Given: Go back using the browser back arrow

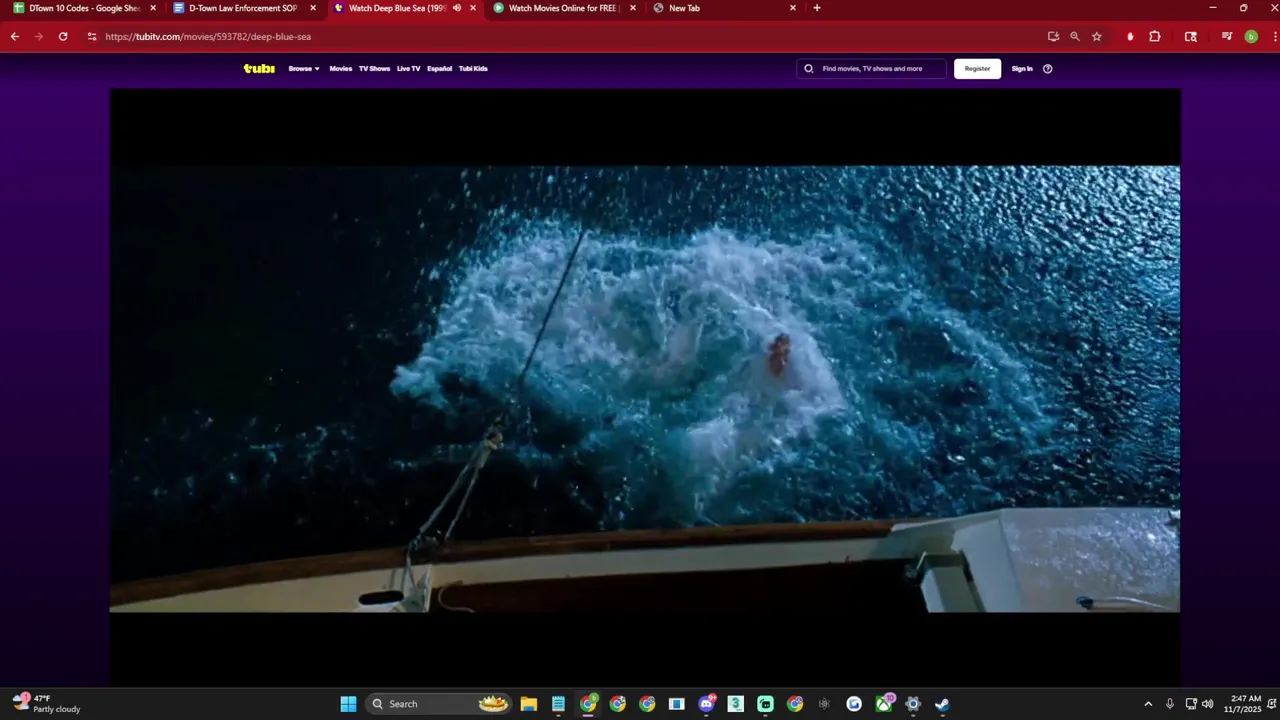Looking at the screenshot, I should [15, 36].
